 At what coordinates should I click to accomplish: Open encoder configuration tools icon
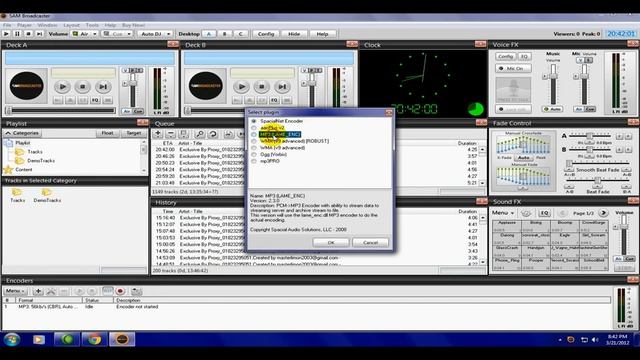coord(51,291)
